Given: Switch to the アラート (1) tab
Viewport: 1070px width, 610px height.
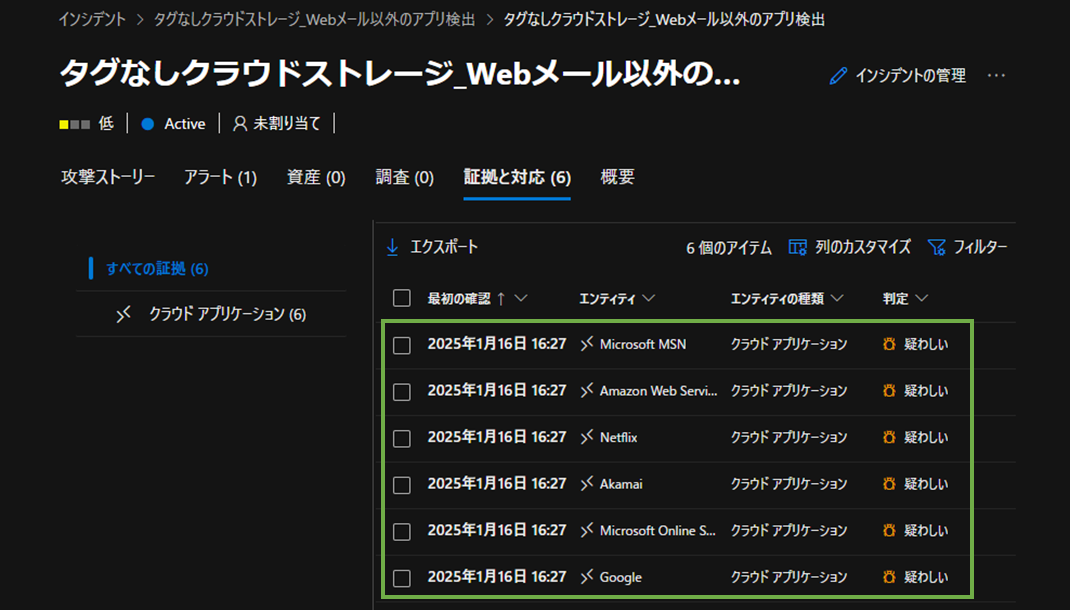Looking at the screenshot, I should coord(220,177).
